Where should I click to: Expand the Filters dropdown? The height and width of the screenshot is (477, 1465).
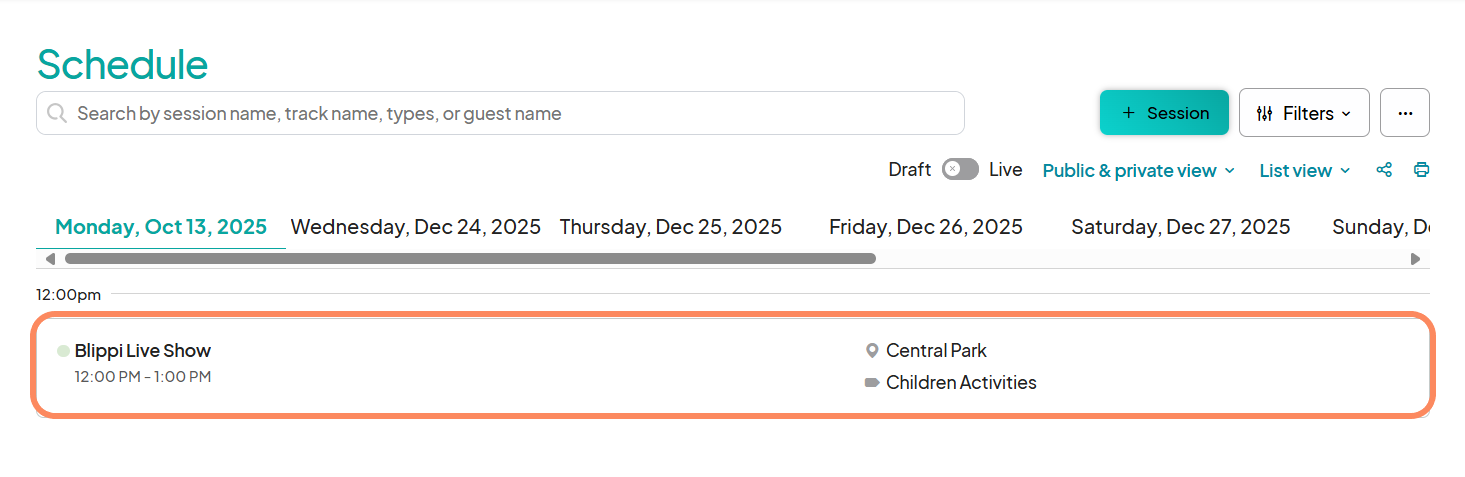1304,113
